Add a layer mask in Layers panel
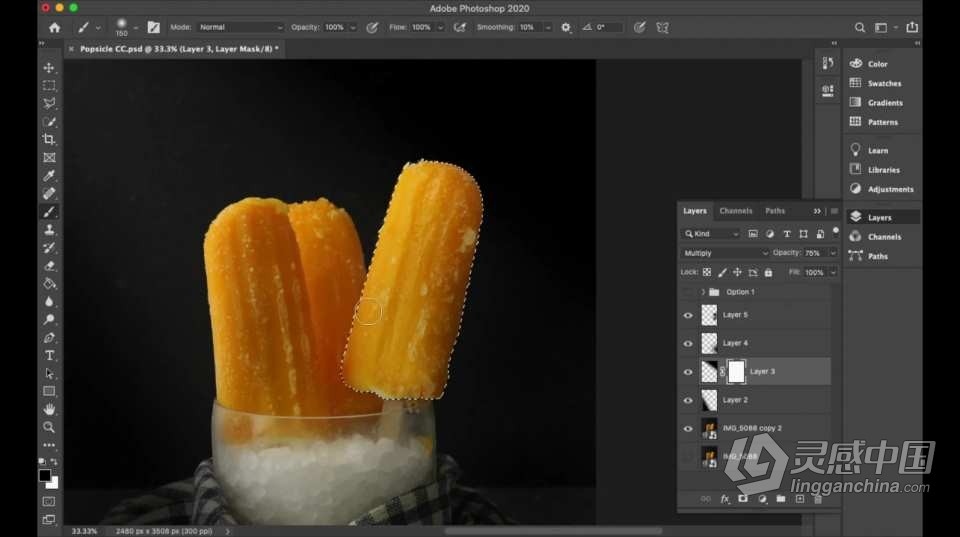 743,499
